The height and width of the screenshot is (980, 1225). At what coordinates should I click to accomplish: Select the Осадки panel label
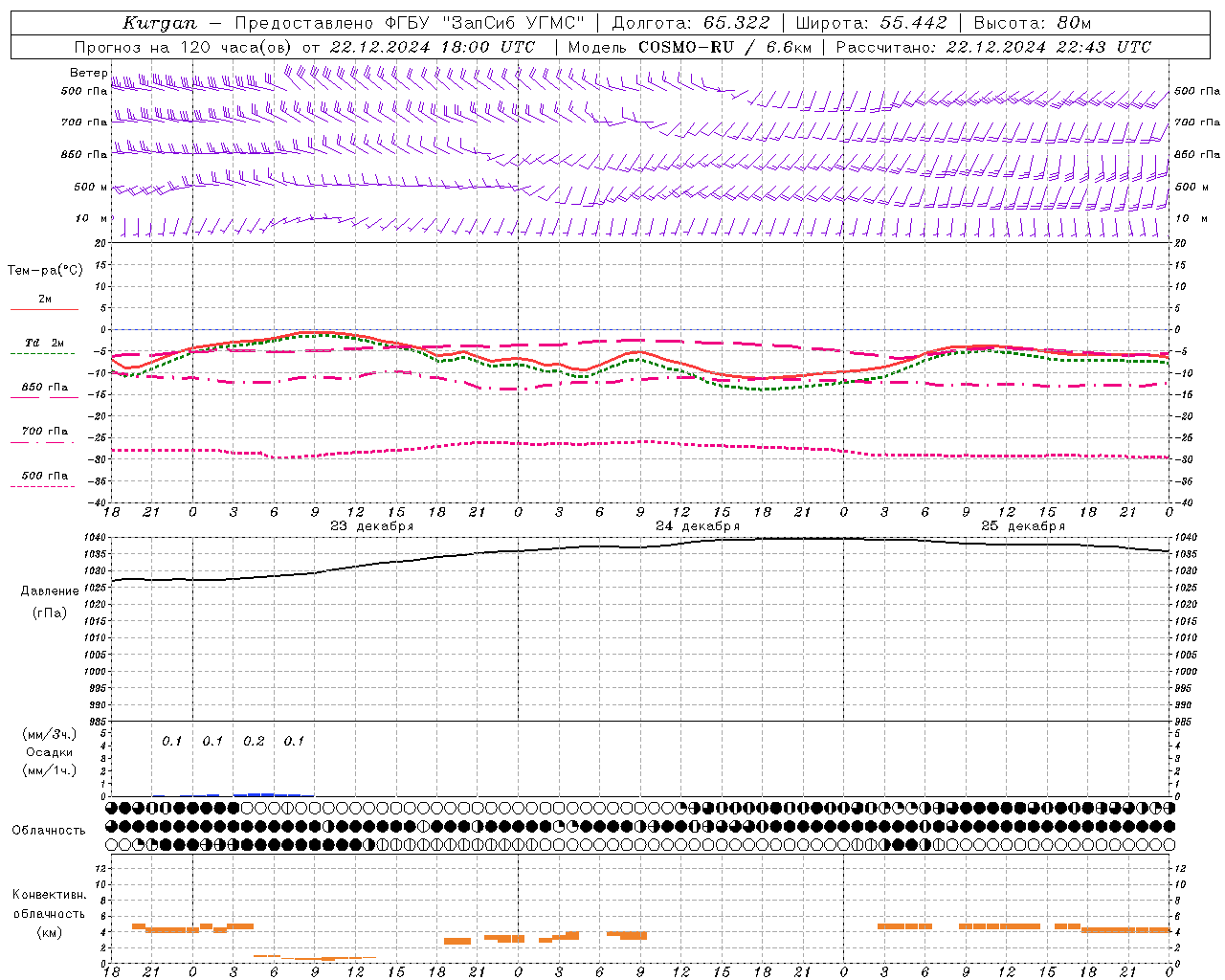coord(50,752)
